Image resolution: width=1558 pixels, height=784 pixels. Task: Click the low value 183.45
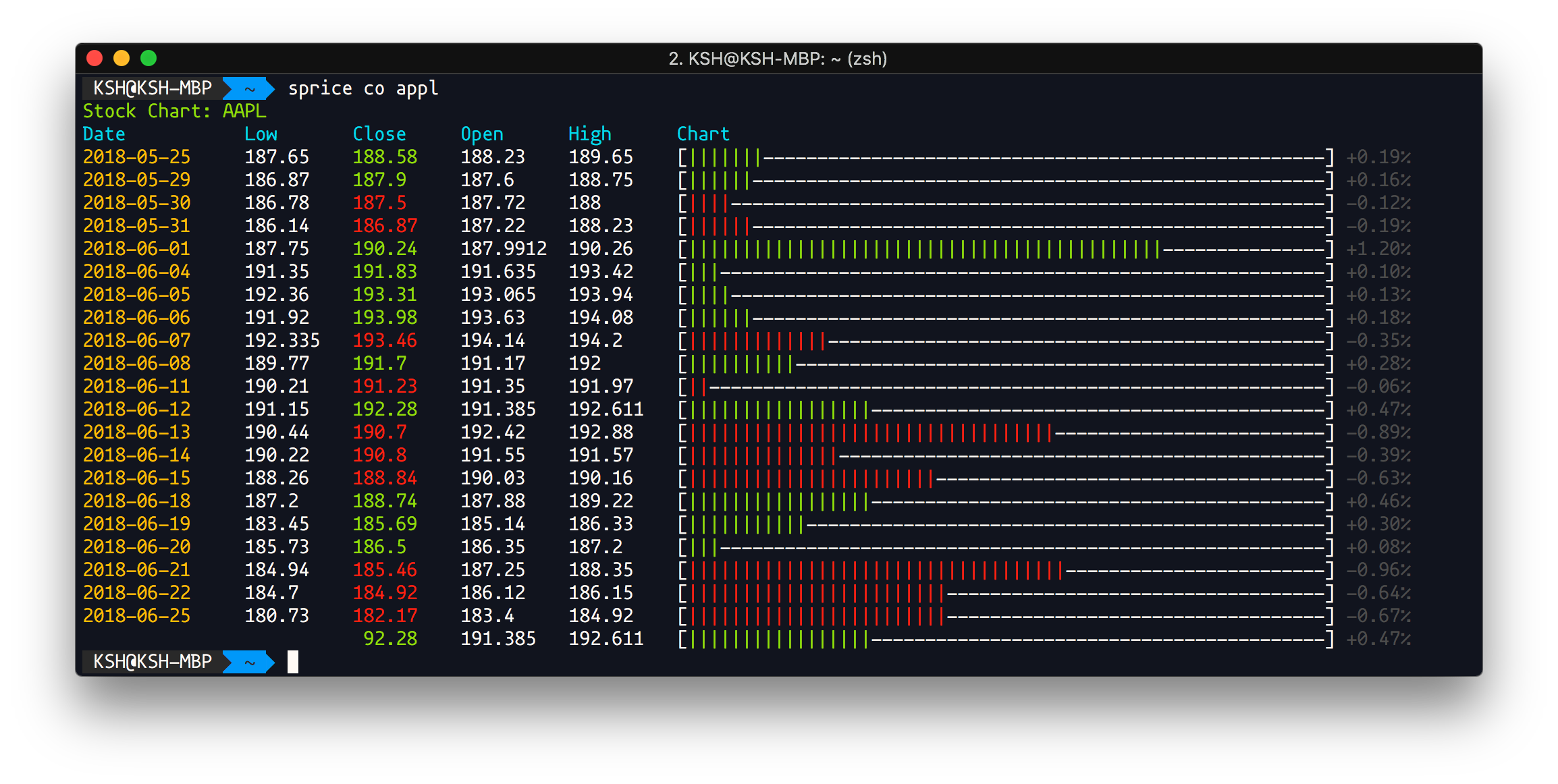[x=277, y=524]
